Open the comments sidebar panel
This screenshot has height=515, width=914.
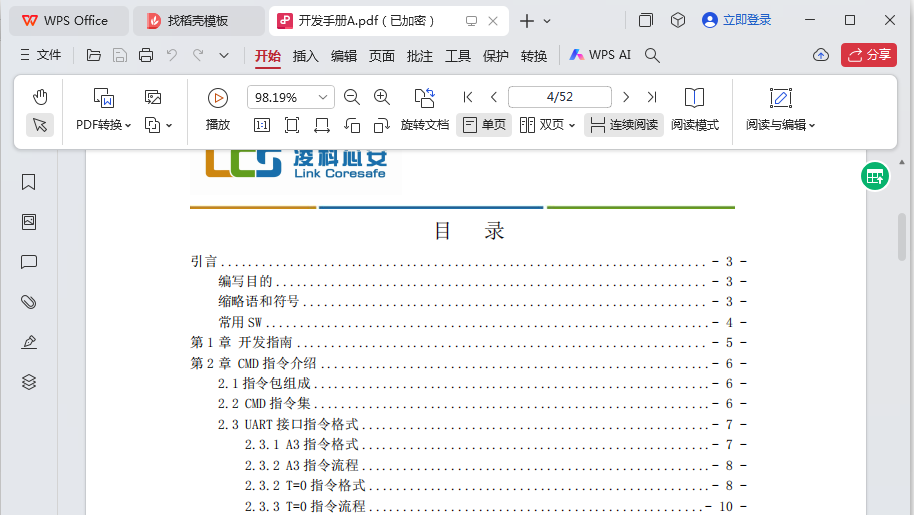point(29,262)
